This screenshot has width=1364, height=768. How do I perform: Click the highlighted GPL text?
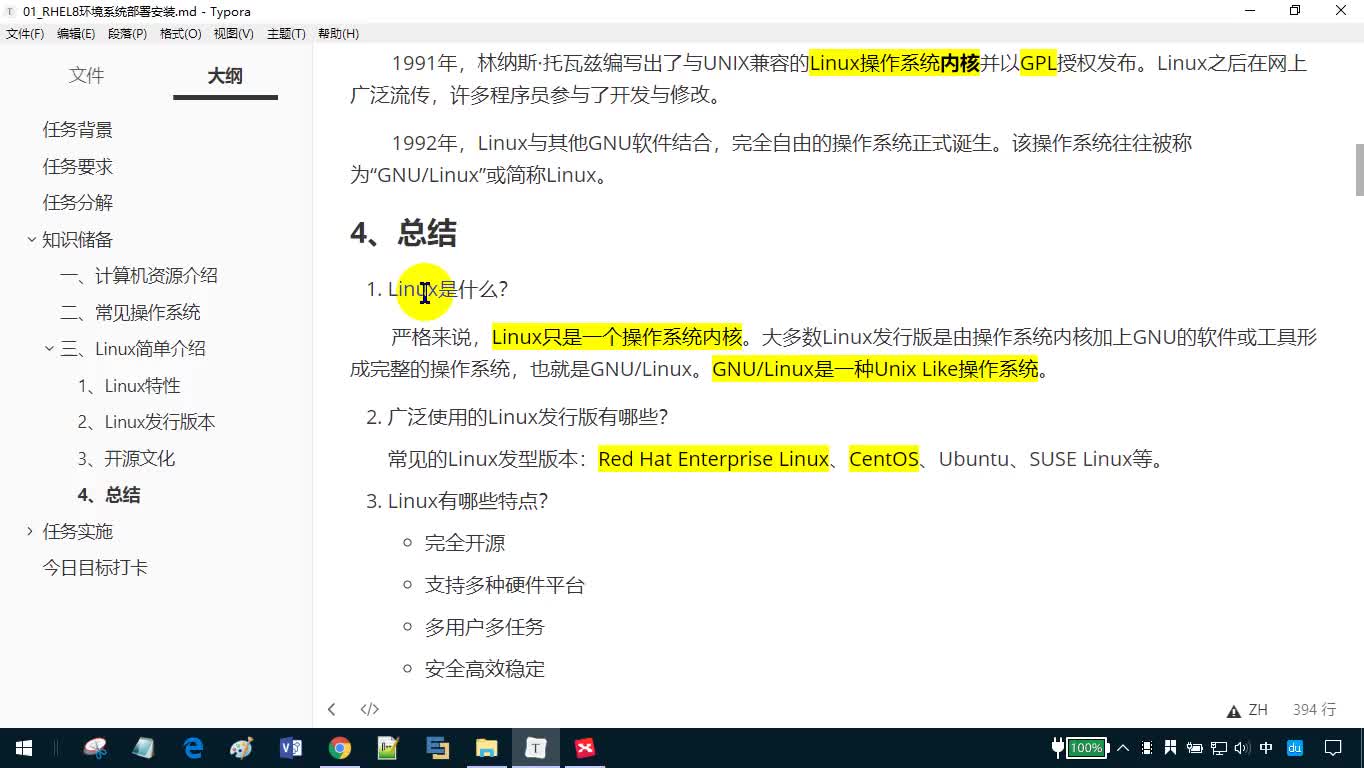tap(1038, 63)
